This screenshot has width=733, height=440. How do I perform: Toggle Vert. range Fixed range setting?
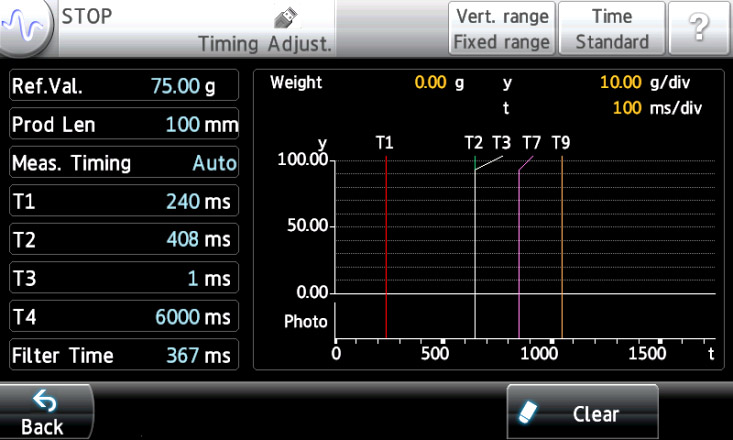(x=502, y=30)
